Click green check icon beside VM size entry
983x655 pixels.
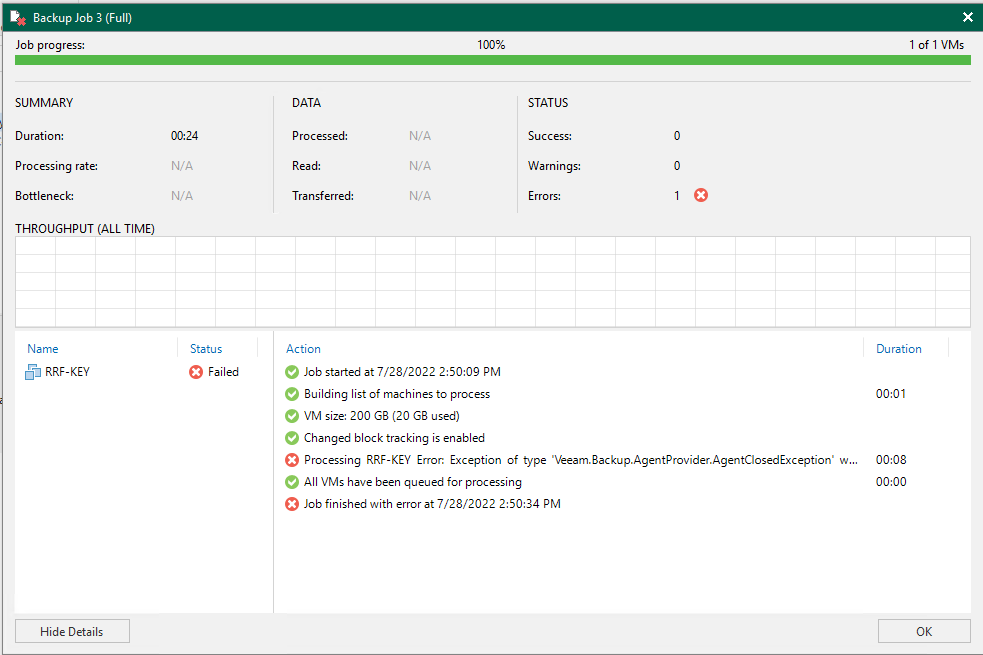pos(292,416)
